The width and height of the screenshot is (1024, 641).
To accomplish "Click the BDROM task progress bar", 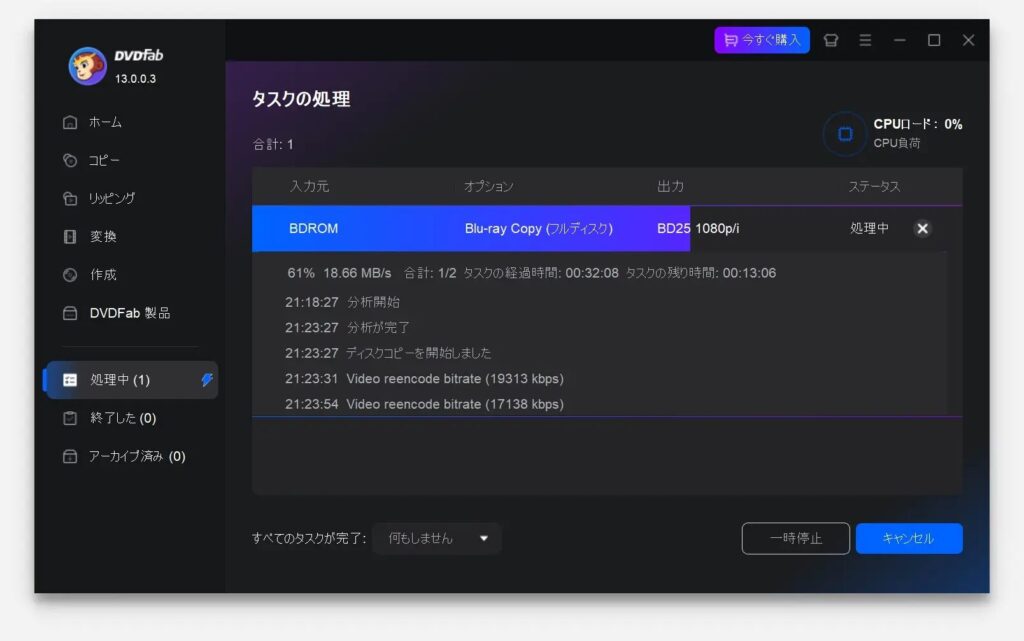I will point(470,228).
